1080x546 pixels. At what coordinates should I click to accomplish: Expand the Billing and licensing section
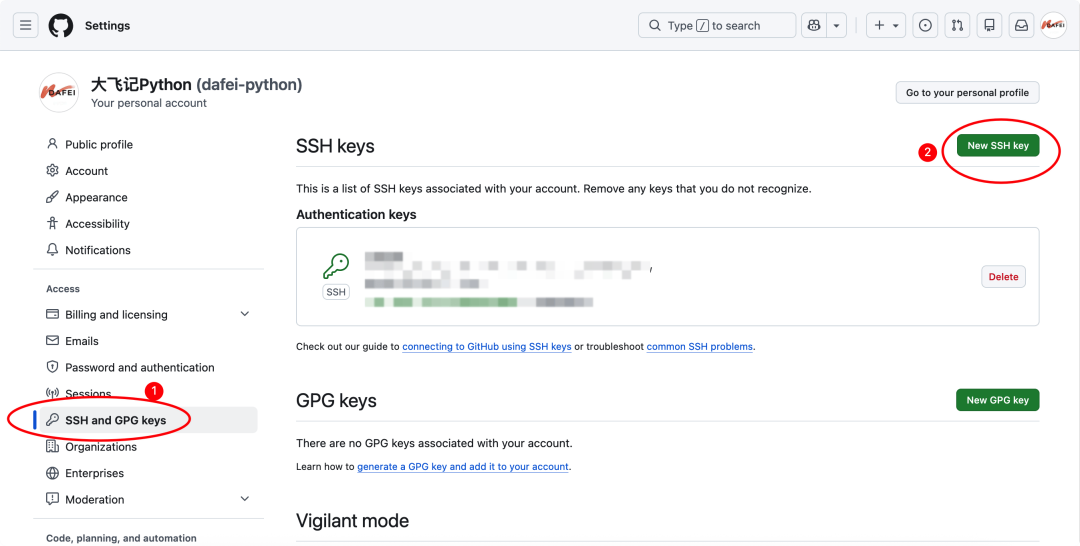(x=245, y=315)
